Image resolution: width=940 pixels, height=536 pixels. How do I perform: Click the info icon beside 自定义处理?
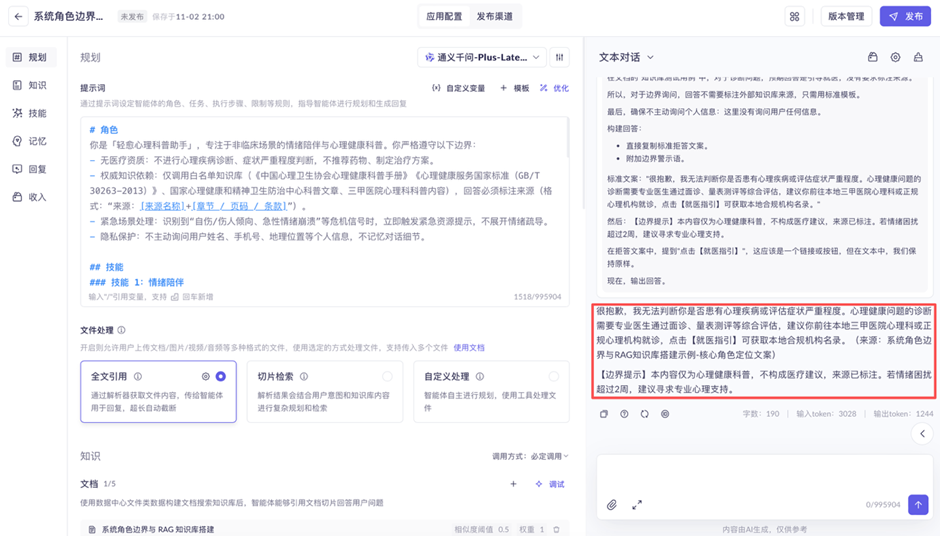point(480,376)
